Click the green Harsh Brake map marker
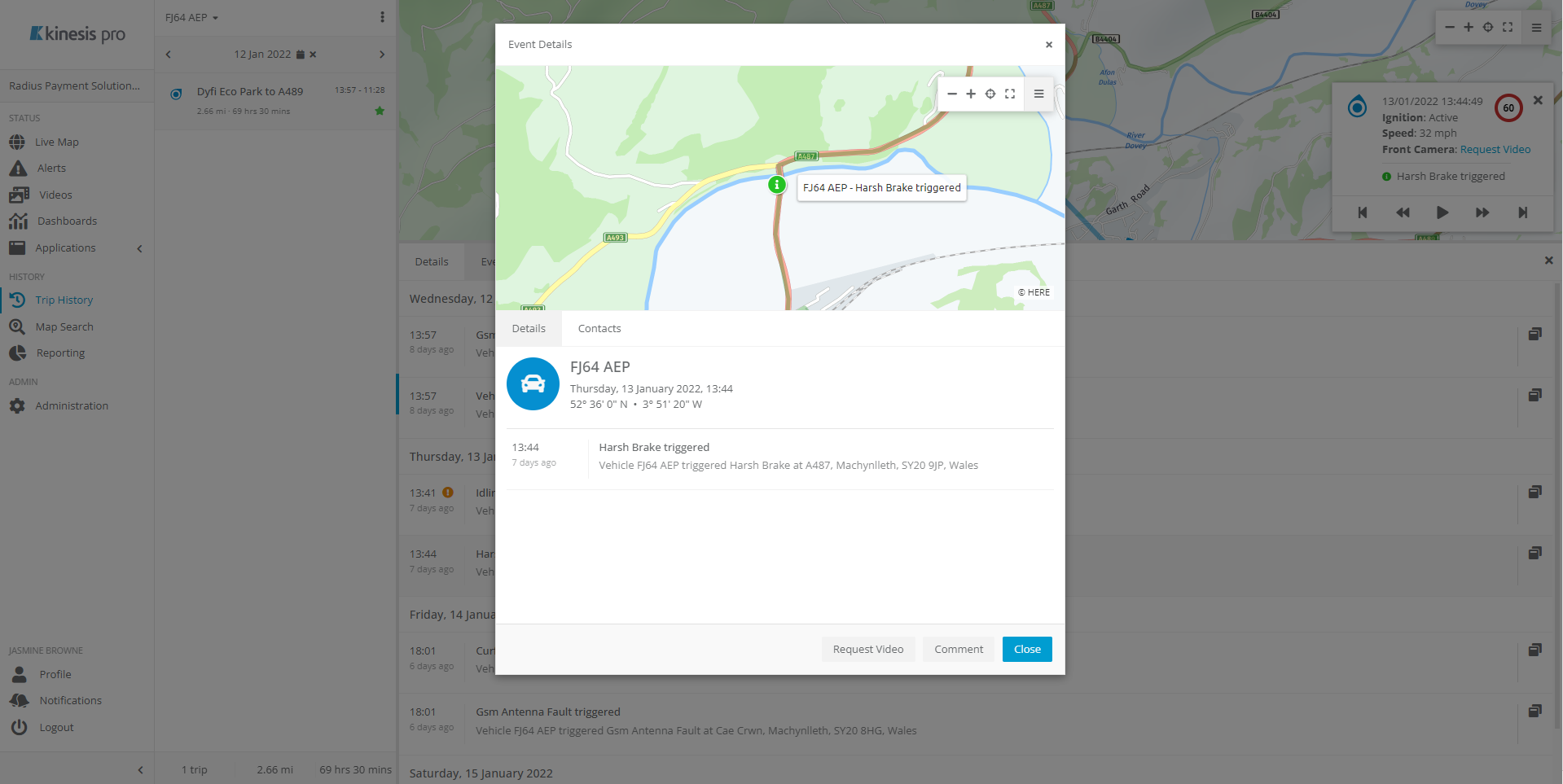 point(777,185)
